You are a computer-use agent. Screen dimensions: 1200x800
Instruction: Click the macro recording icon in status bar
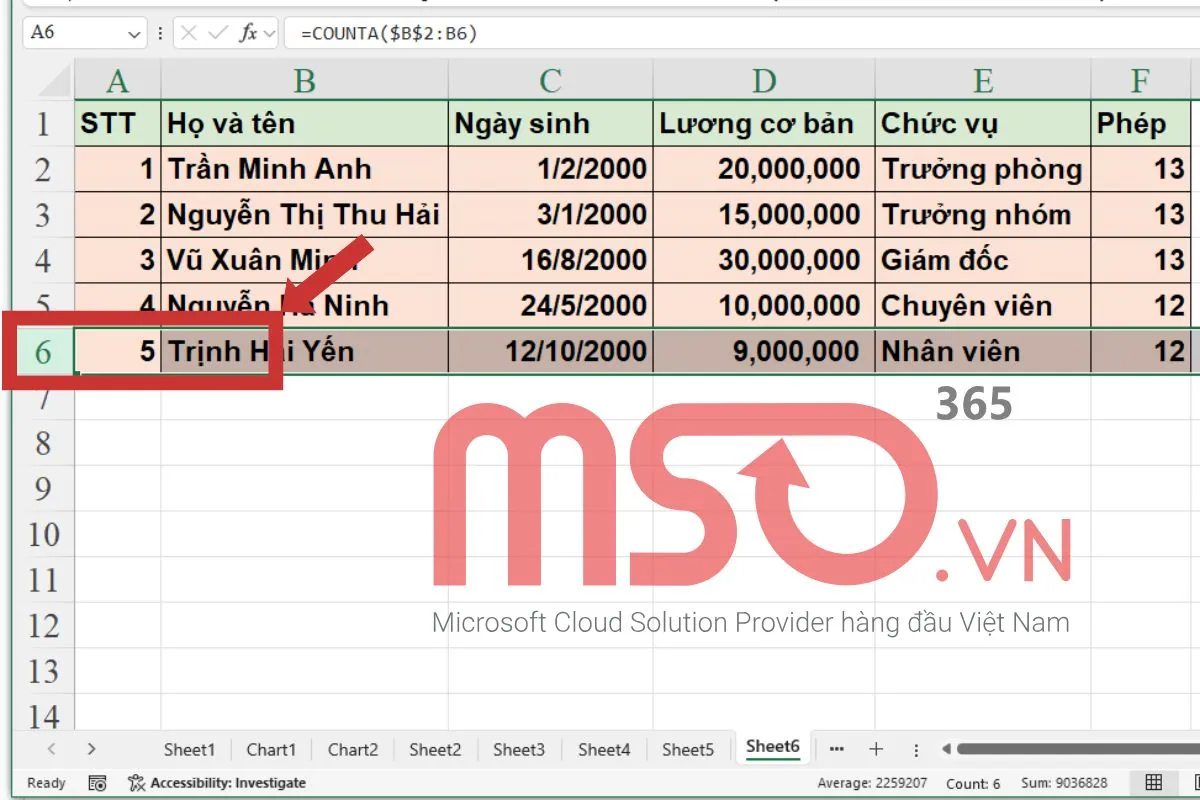click(x=96, y=783)
